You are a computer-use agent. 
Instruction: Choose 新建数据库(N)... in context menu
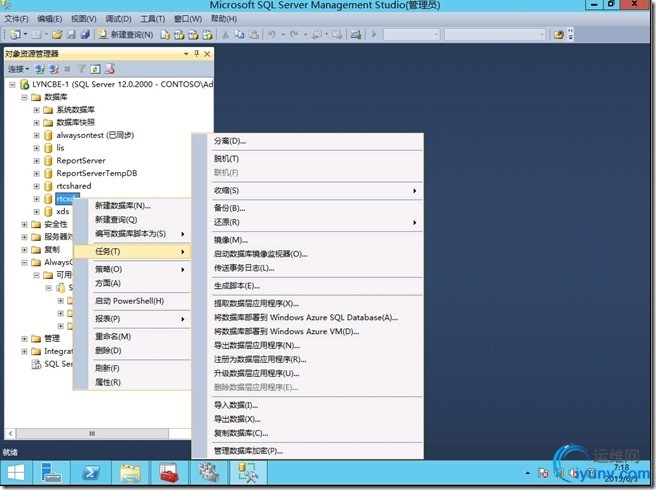point(132,205)
